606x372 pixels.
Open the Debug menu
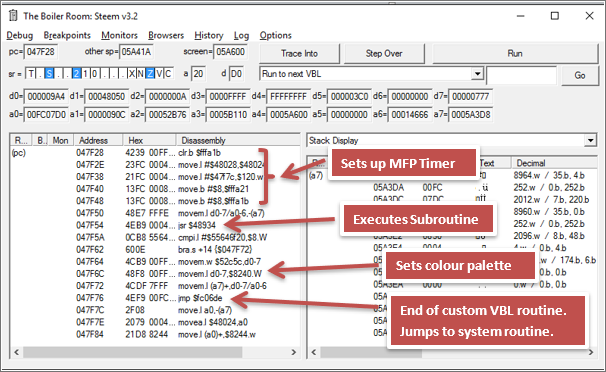[20, 36]
